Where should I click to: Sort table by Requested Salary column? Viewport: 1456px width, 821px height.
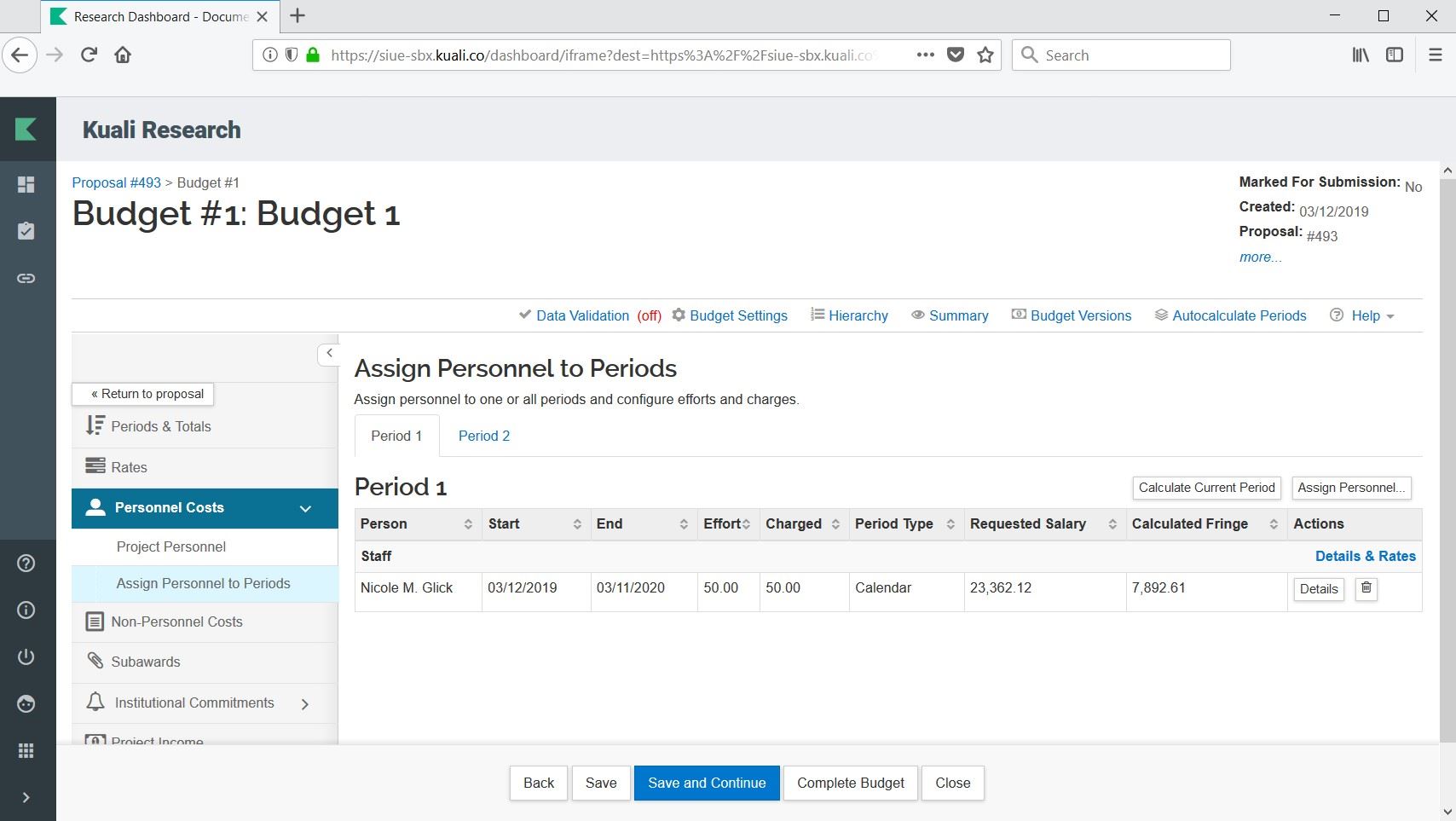tap(1112, 524)
